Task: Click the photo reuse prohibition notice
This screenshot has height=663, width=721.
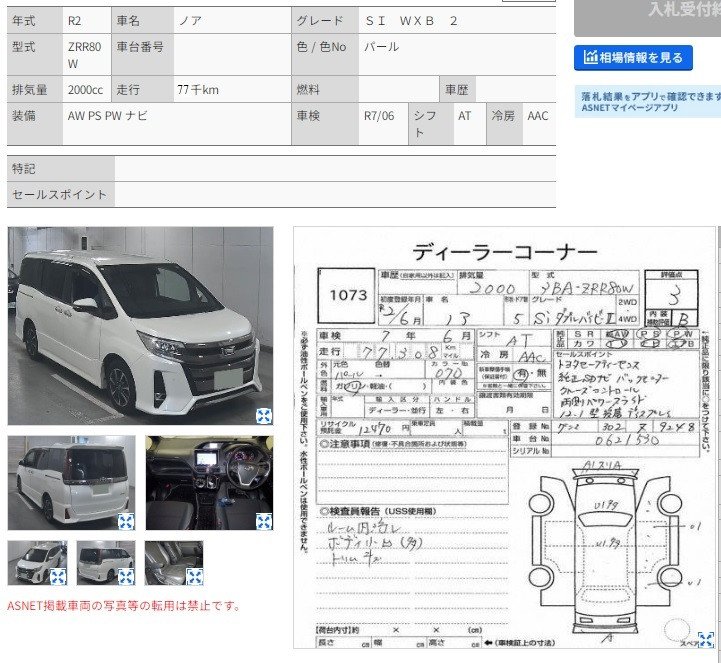Action: pyautogui.click(x=124, y=606)
